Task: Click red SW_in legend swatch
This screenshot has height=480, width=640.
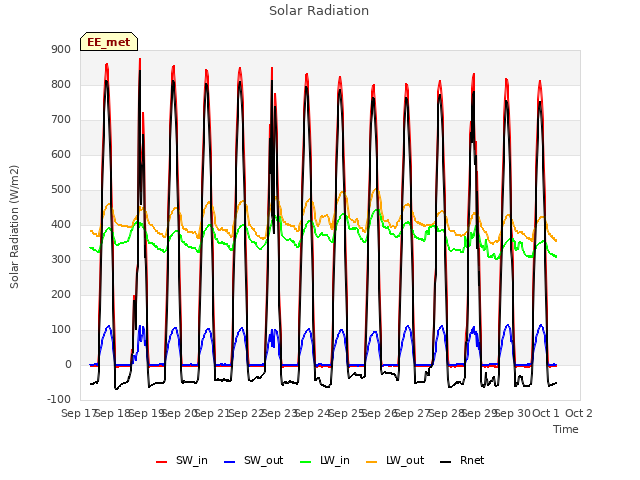Action: 162,462
